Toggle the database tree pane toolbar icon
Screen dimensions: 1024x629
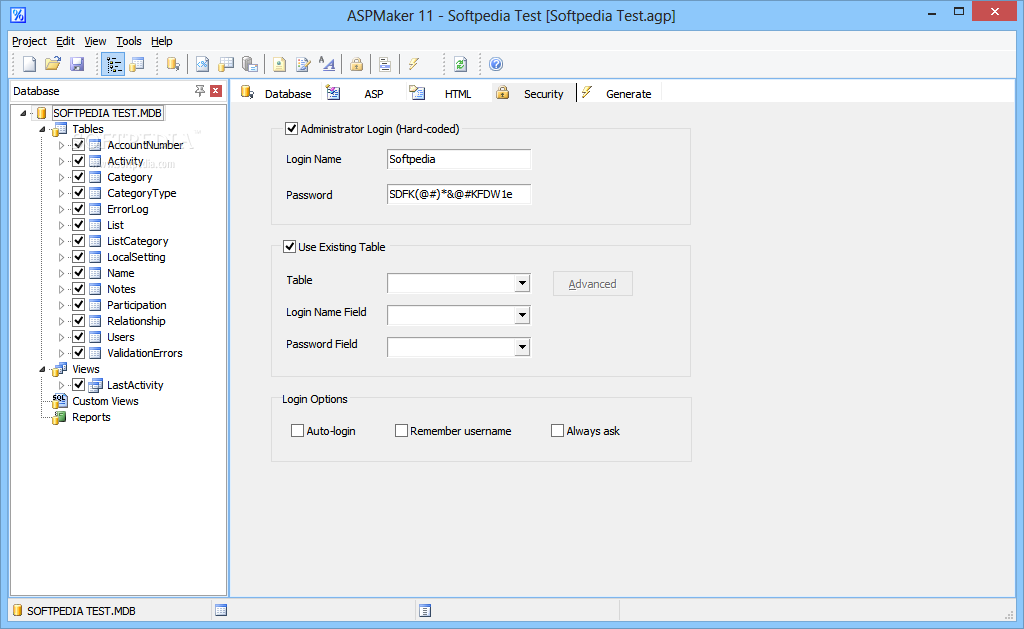tap(113, 64)
